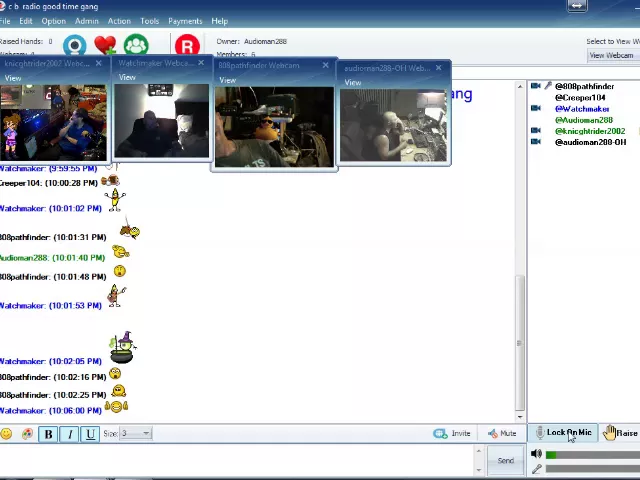The height and width of the screenshot is (480, 640).
Task: Adjust the speaker volume slider
Action: click(593, 455)
